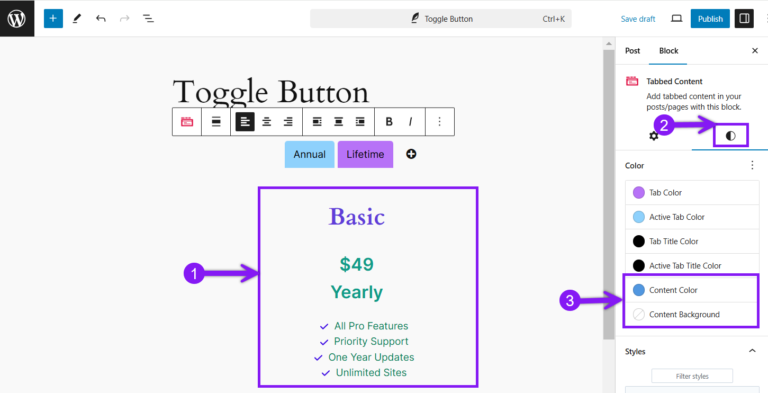The width and height of the screenshot is (768, 393).
Task: Click the Unlimited Sites list item
Action: tap(371, 373)
